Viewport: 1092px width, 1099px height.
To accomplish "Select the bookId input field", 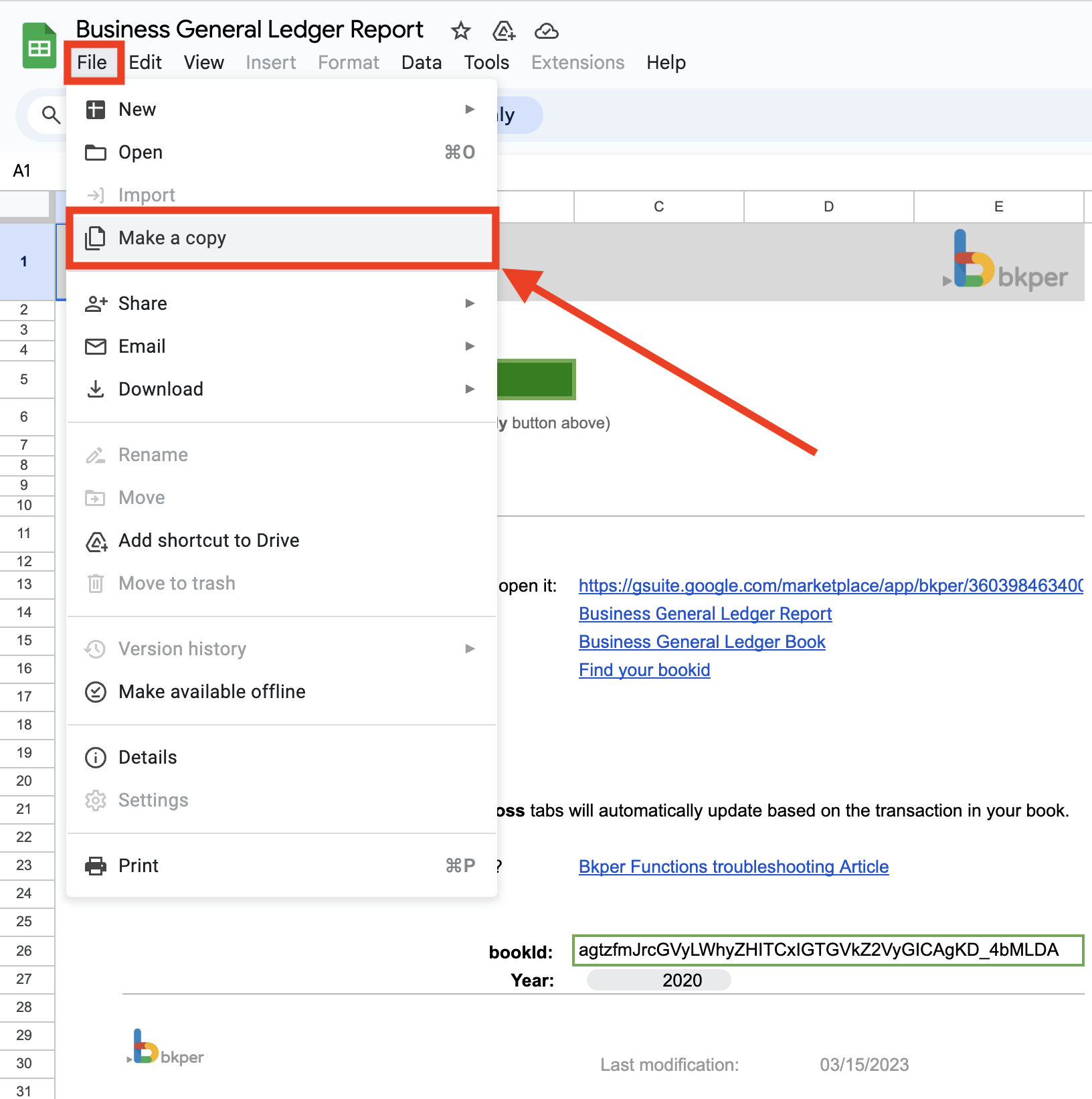I will tap(827, 950).
